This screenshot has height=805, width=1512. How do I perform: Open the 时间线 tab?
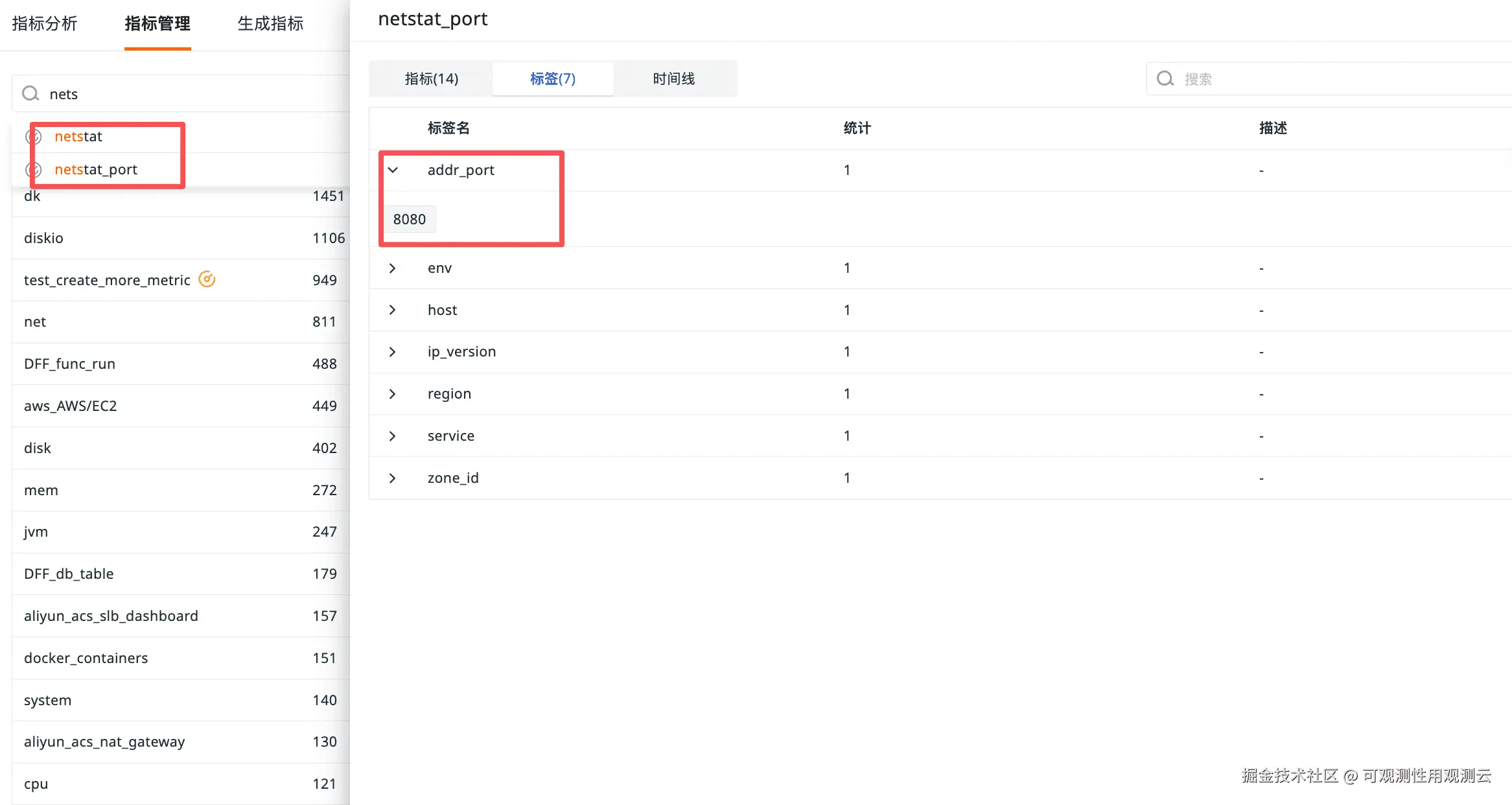click(x=673, y=79)
